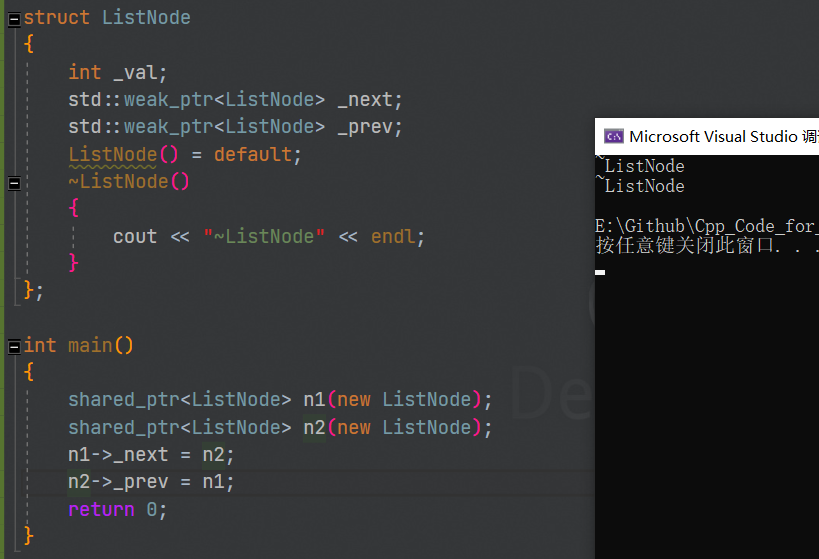This screenshot has height=559, width=819.
Task: Click the E:\Github path in console output
Action: coord(707,226)
